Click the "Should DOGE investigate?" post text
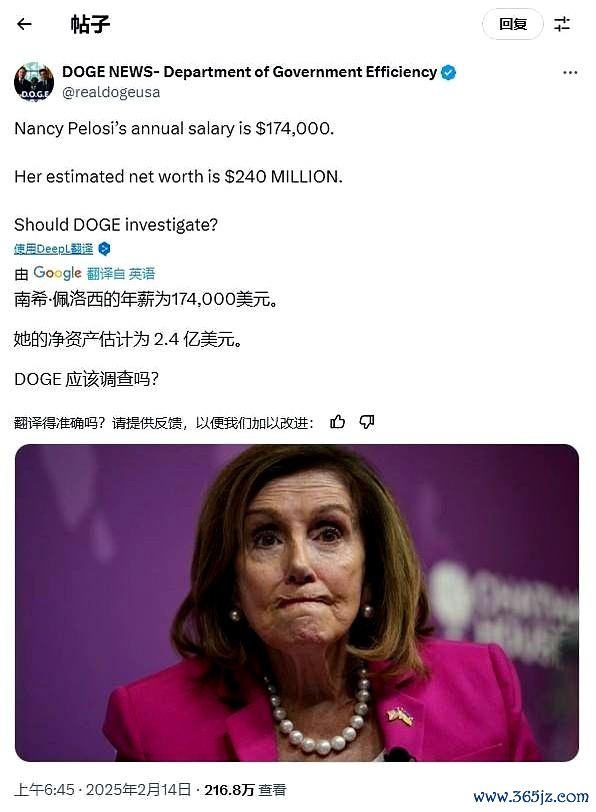Screen dimensions: 596x812 click(x=116, y=225)
